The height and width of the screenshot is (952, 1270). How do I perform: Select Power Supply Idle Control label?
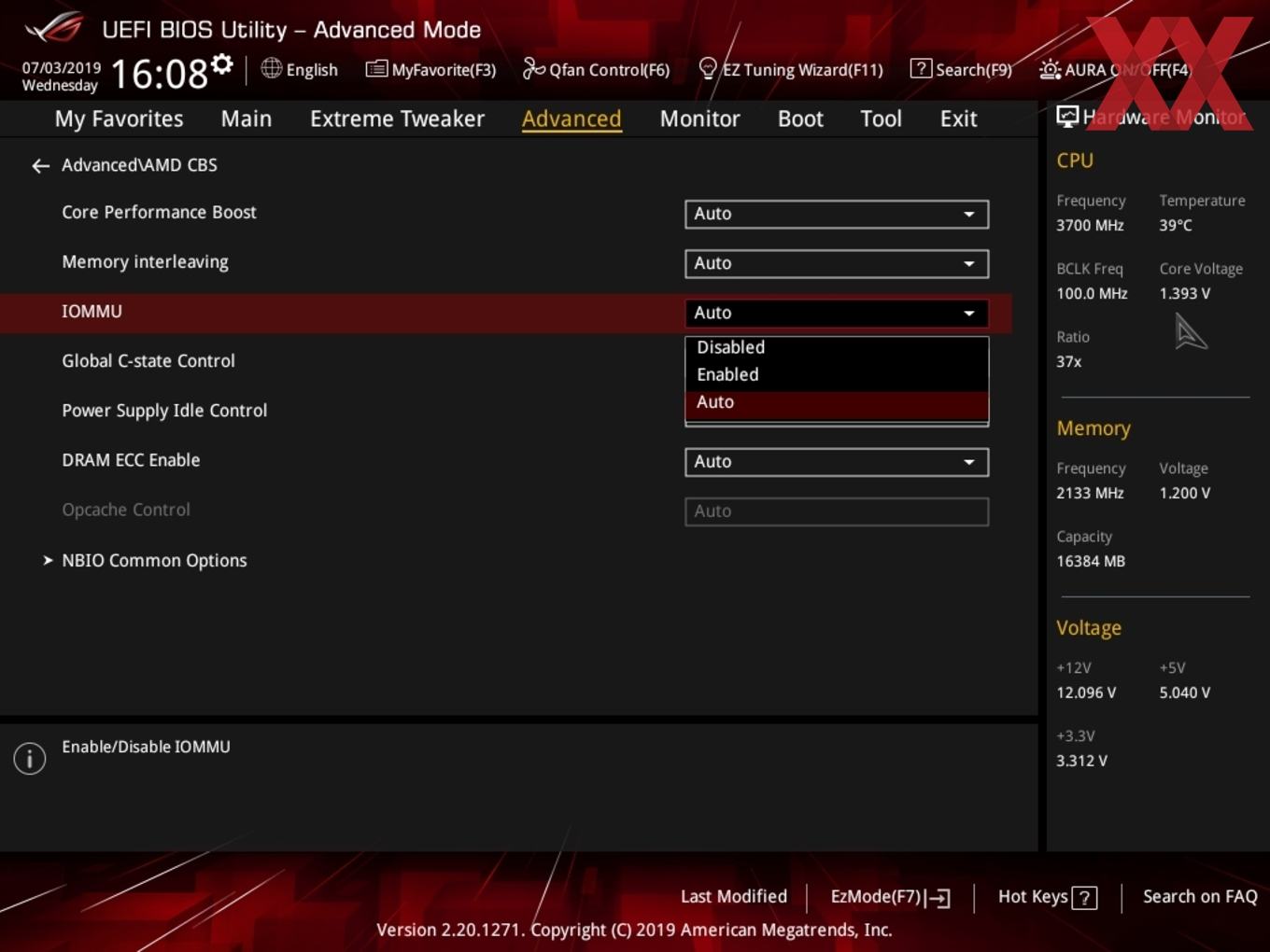pyautogui.click(x=164, y=411)
